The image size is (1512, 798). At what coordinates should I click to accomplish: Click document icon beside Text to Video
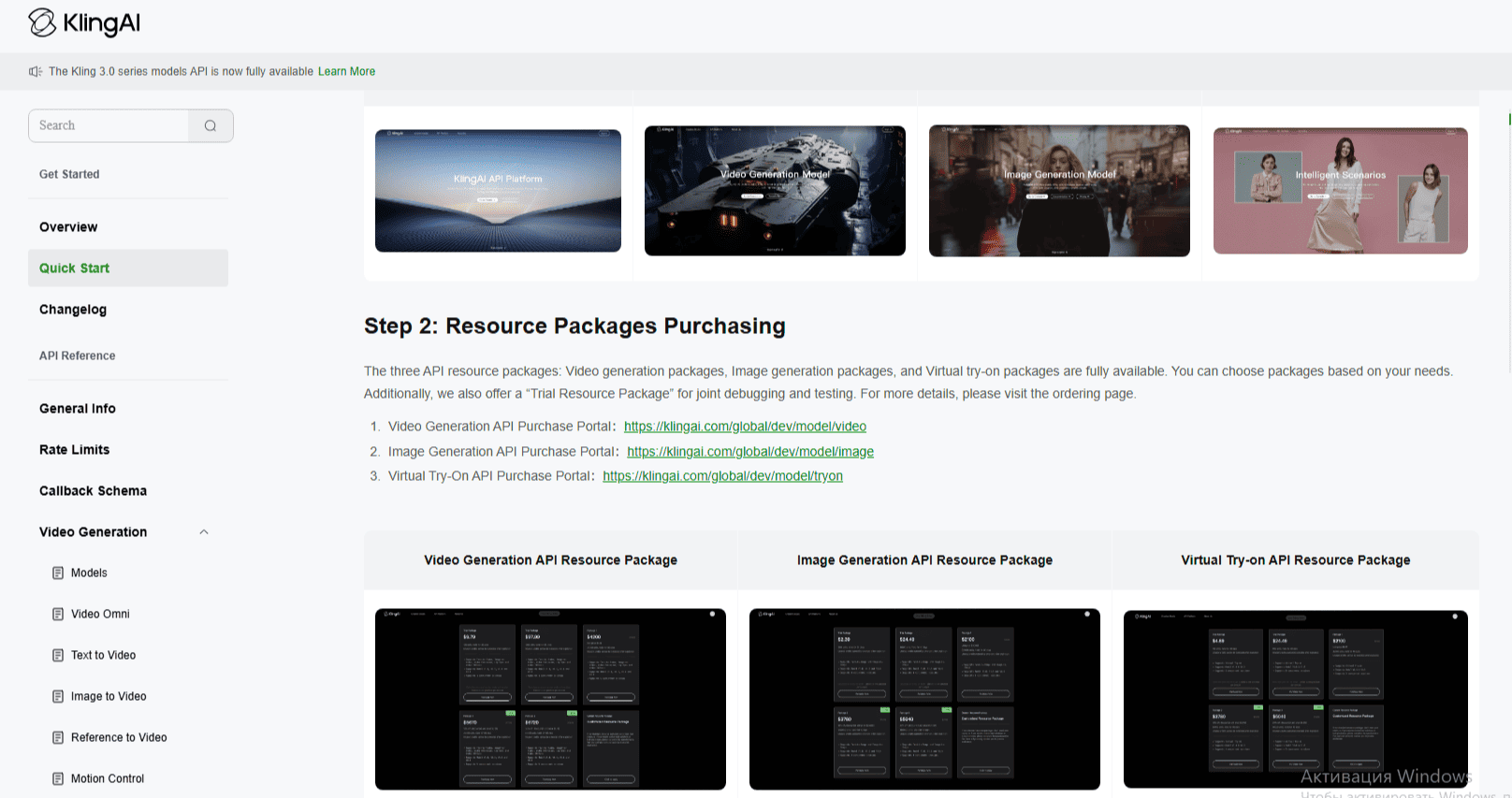click(58, 656)
